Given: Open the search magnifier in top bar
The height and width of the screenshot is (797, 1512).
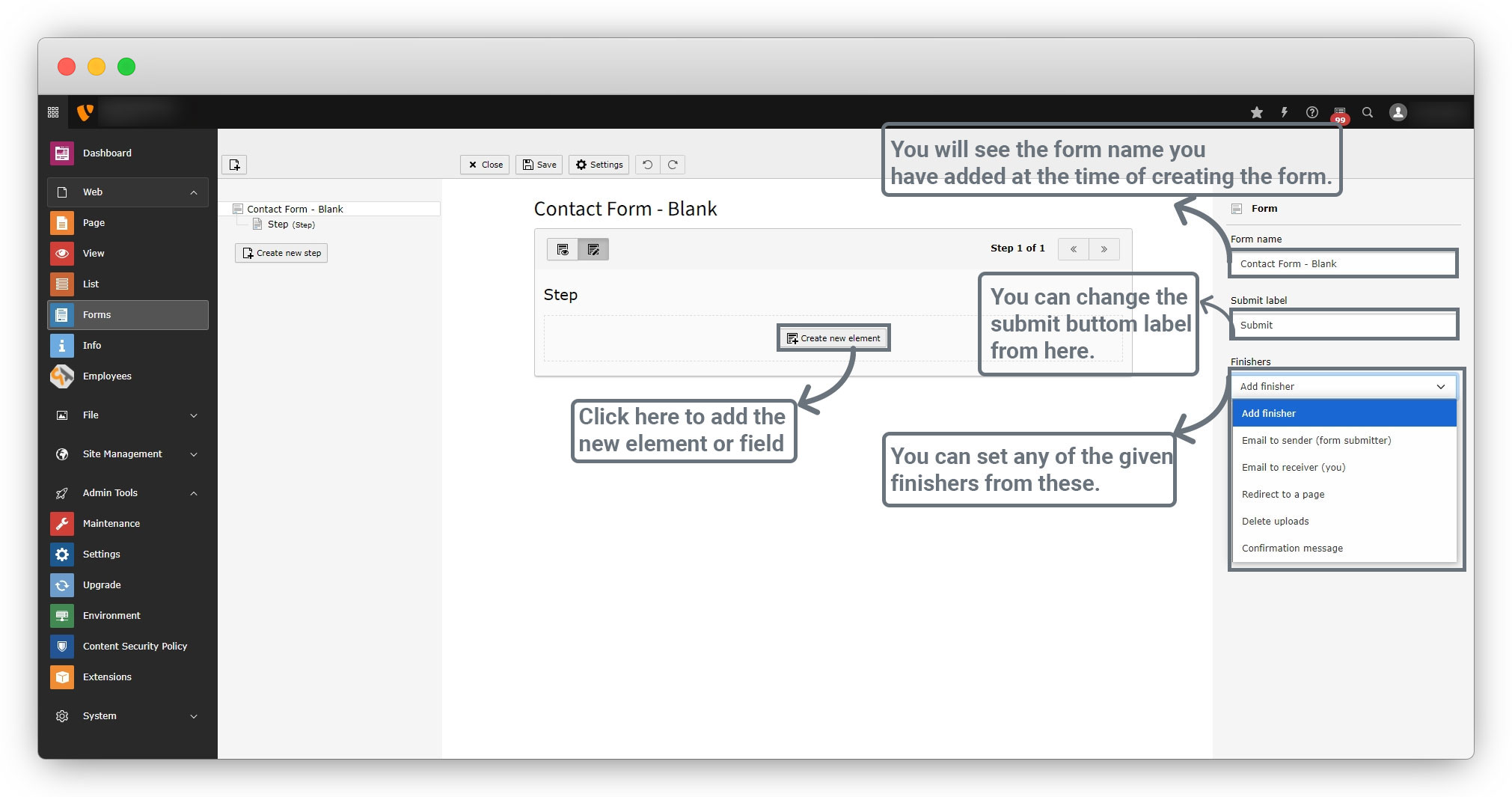Looking at the screenshot, I should tap(1367, 112).
